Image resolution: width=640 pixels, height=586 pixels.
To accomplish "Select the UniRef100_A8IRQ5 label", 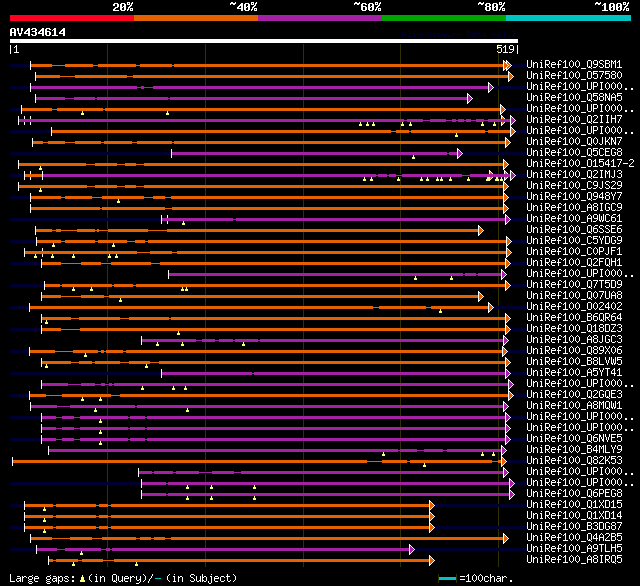I will (574, 560).
